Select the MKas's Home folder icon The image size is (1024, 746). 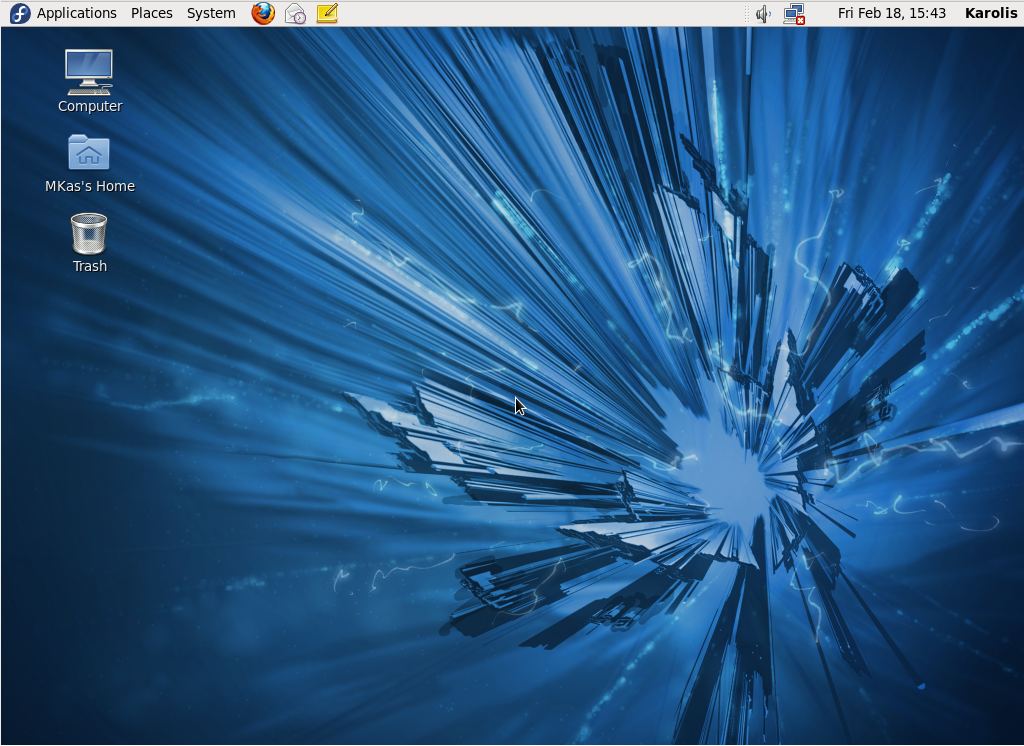[89, 152]
